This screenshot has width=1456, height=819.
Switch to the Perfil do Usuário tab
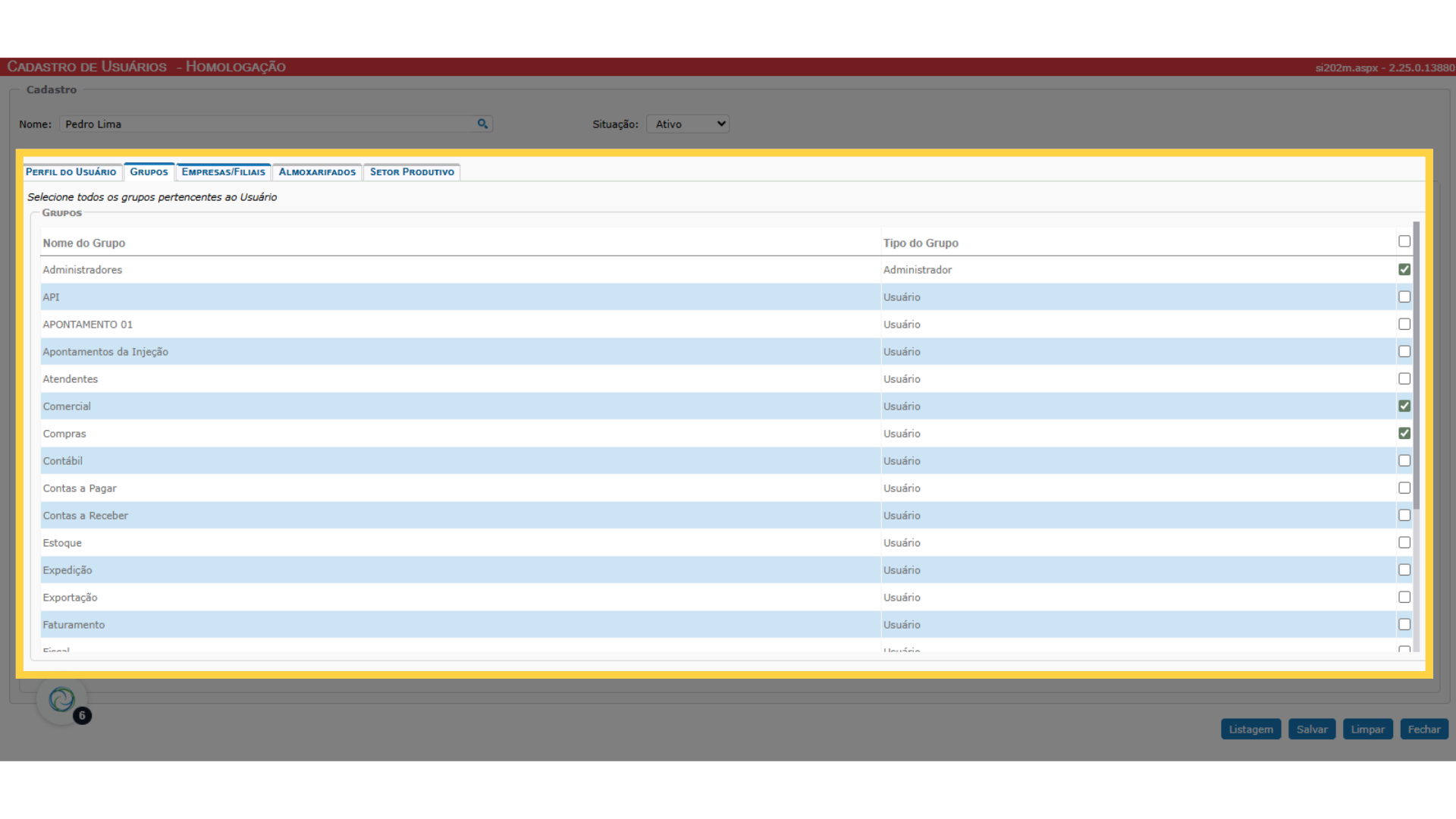point(71,172)
